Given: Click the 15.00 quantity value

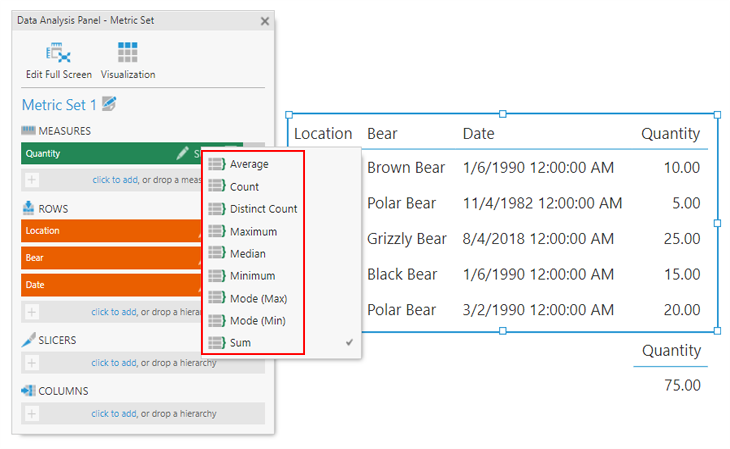Looking at the screenshot, I should (682, 274).
